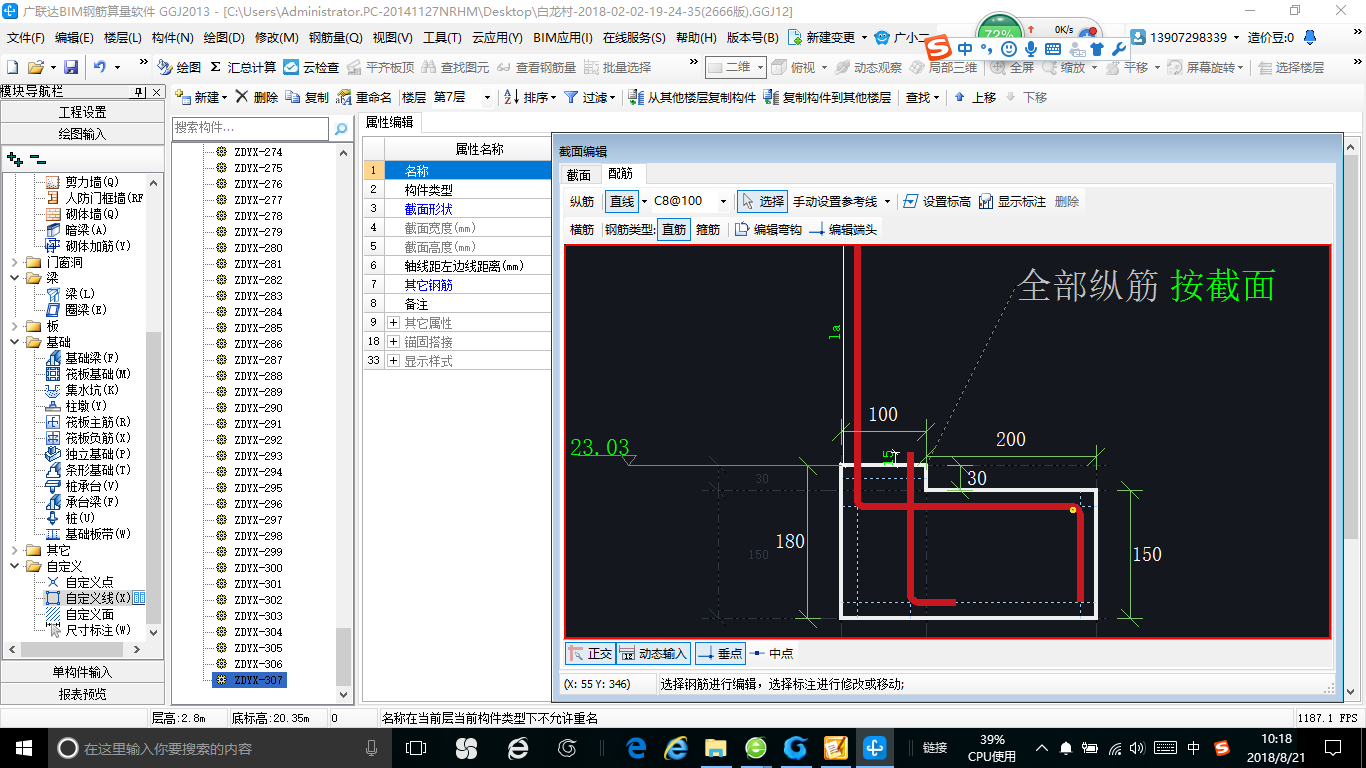Open 文件(F) menu

point(26,38)
